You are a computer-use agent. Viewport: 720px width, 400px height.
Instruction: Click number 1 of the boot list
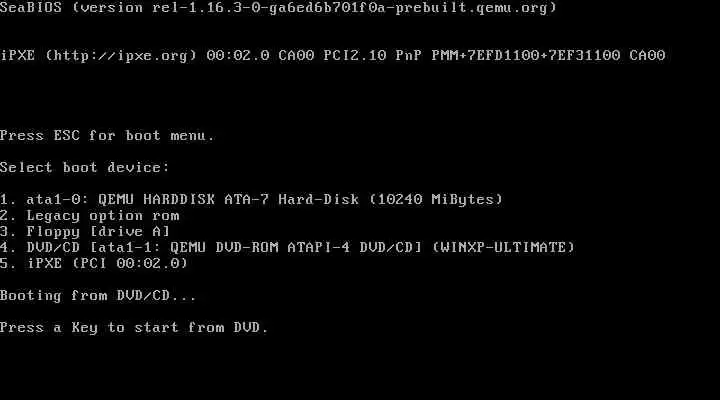point(7,199)
